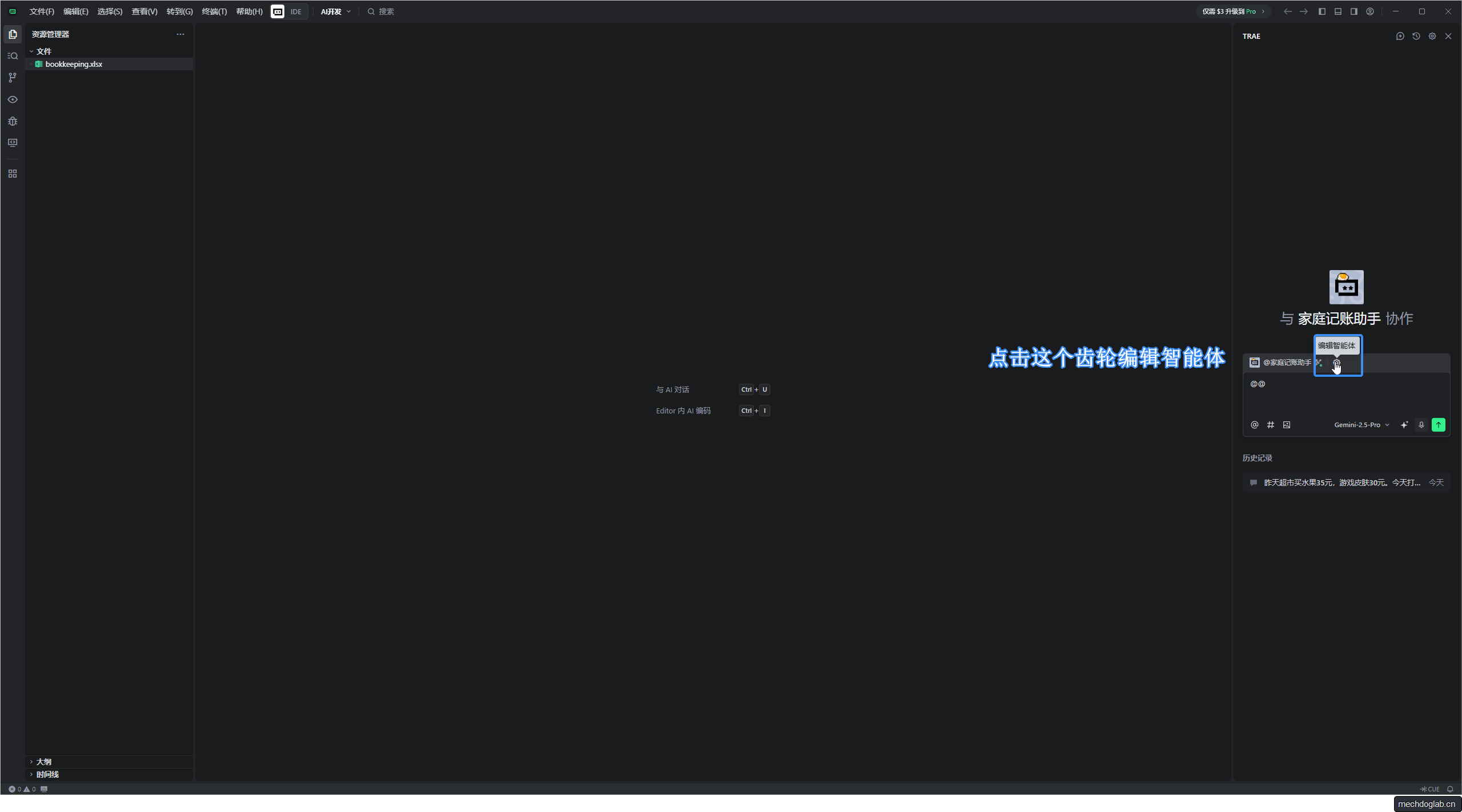1462x812 pixels.
Task: Open the 查看(V) menu
Action: coord(144,11)
